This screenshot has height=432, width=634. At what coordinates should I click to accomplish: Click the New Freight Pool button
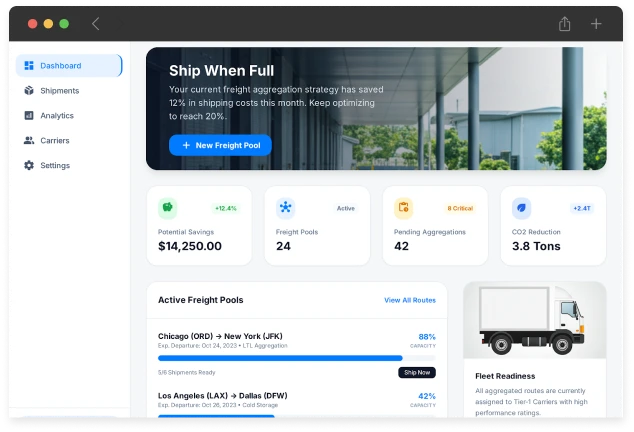[x=220, y=145]
